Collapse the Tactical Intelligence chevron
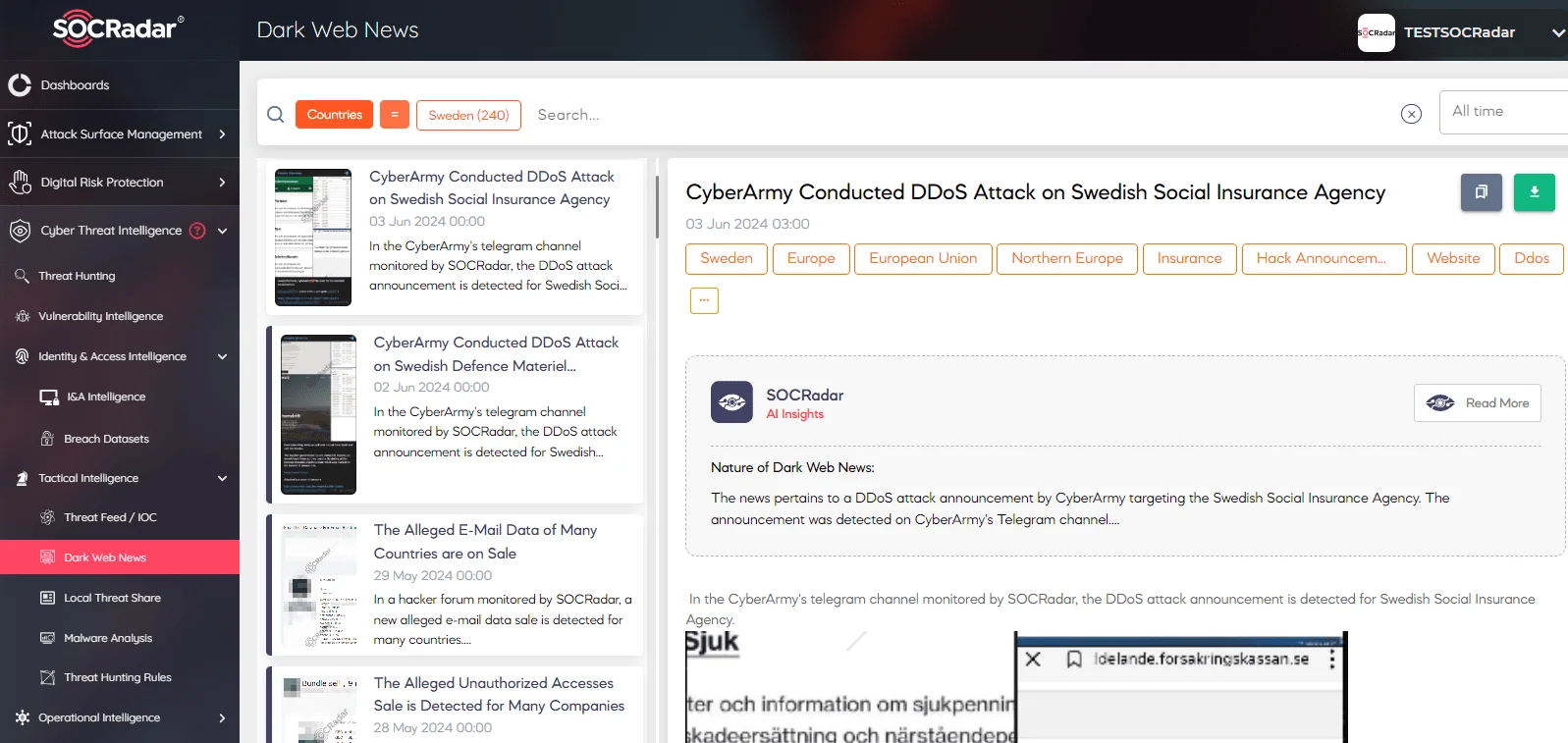The height and width of the screenshot is (743, 1568). [222, 478]
